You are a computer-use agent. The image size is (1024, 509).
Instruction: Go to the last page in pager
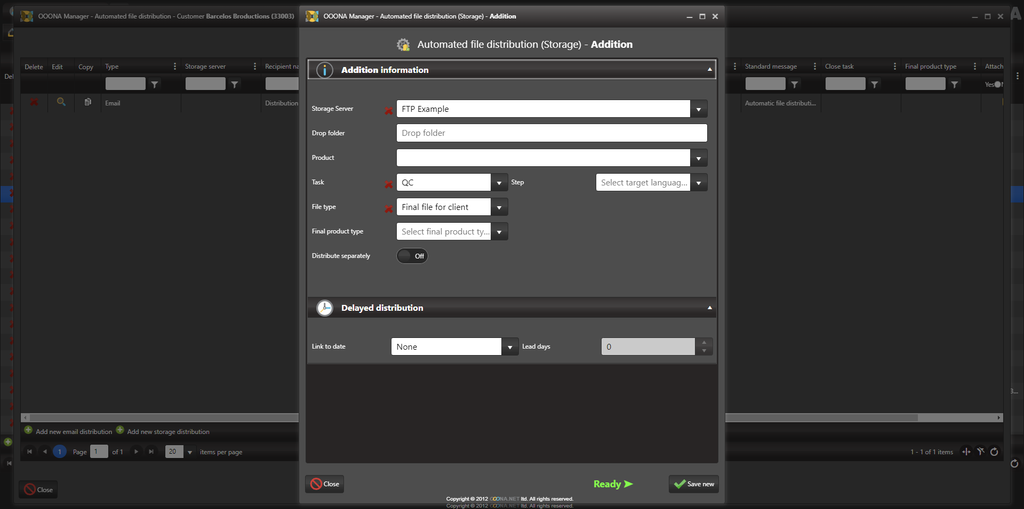click(x=151, y=452)
